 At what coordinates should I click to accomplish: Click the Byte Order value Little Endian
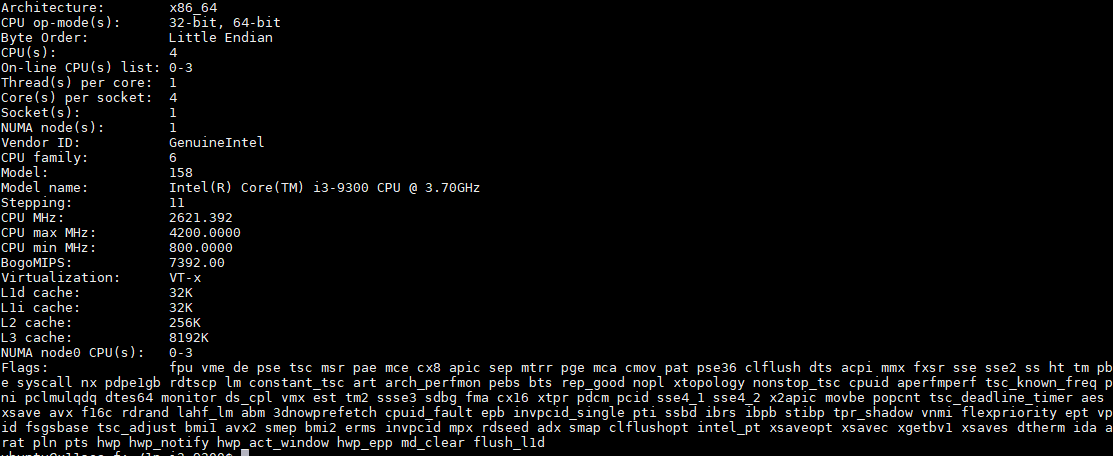coord(221,38)
